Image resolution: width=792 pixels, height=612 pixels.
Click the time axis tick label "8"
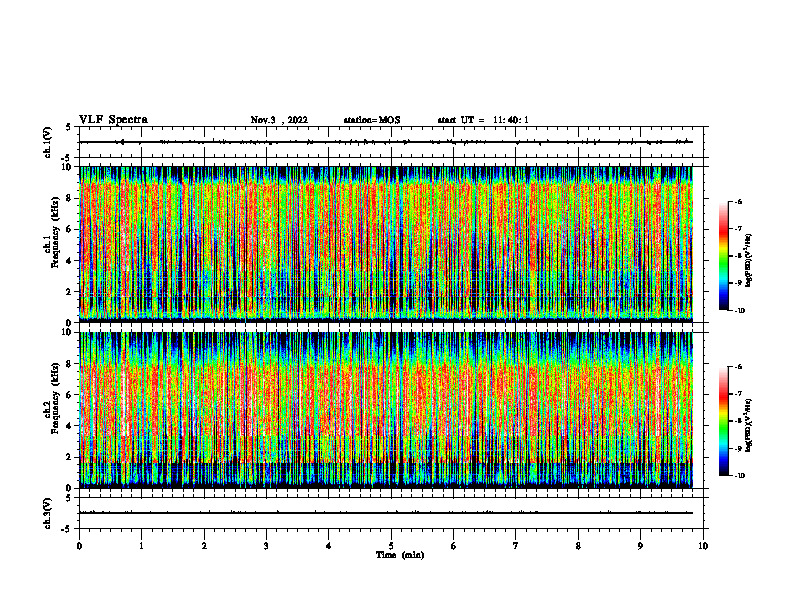tap(578, 546)
